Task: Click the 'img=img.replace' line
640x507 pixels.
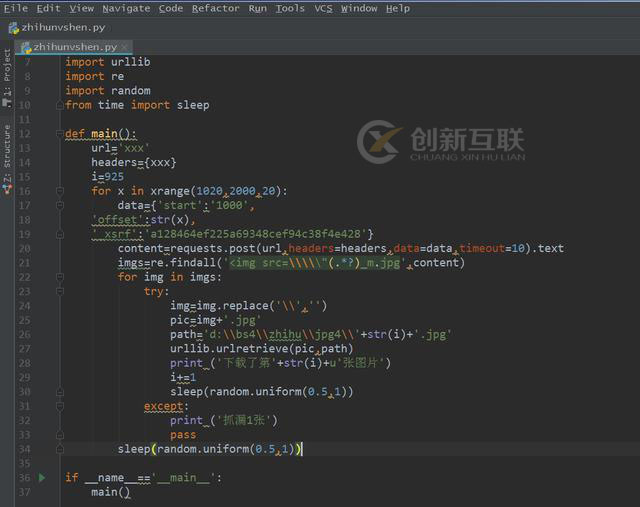Action: pyautogui.click(x=249, y=306)
